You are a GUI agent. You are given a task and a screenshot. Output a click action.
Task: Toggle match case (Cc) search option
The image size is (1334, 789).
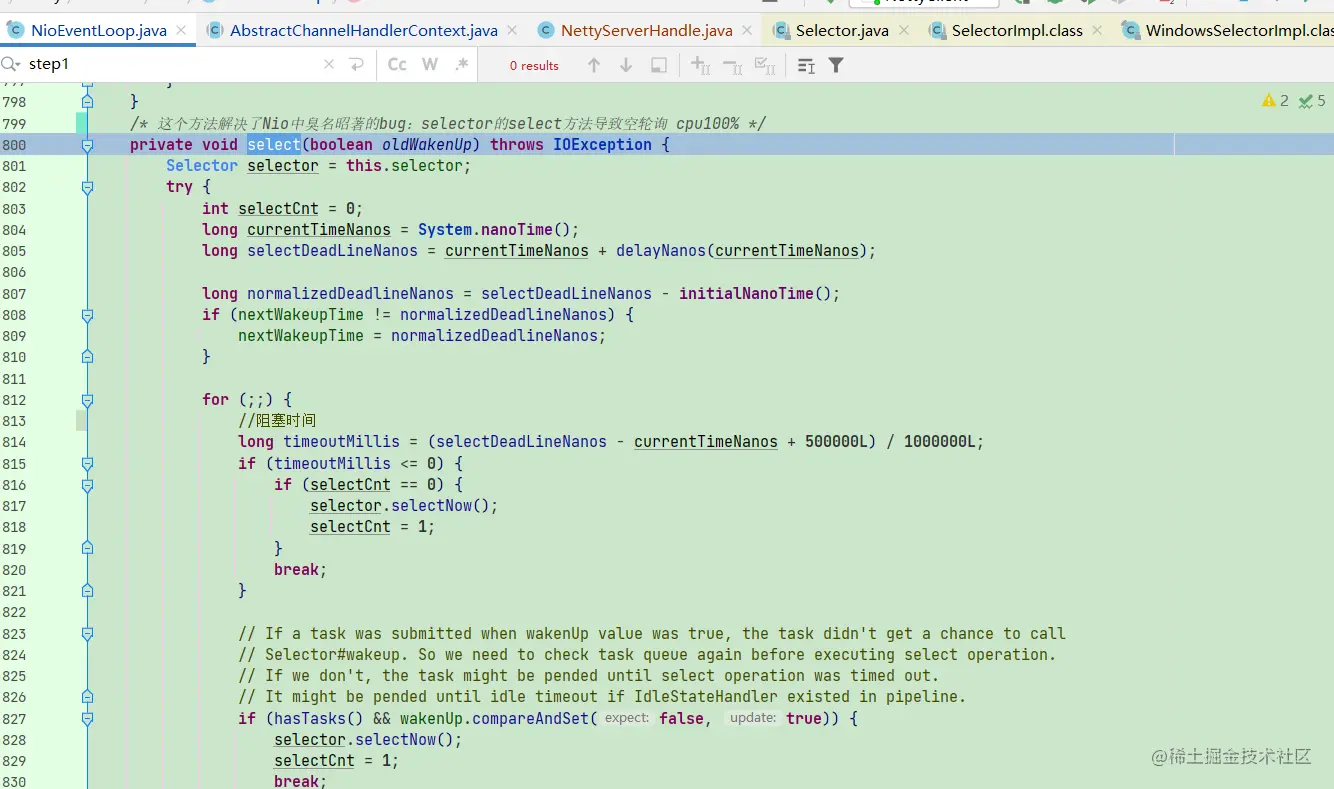pos(397,65)
